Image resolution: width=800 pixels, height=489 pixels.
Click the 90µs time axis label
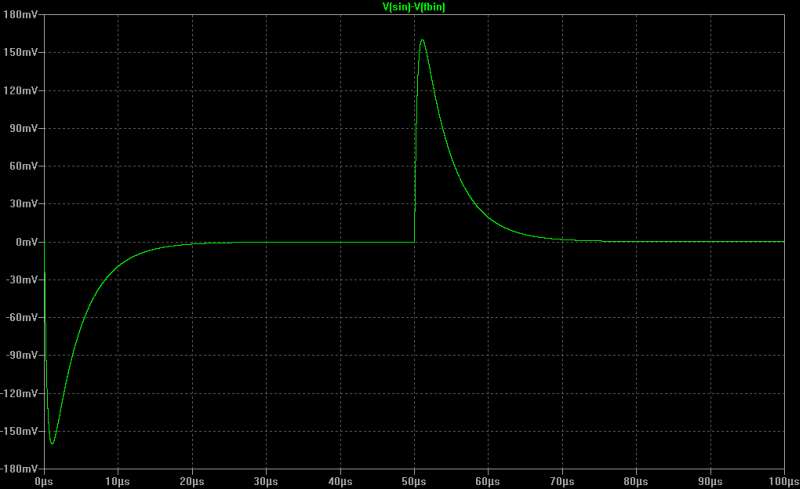(x=710, y=482)
